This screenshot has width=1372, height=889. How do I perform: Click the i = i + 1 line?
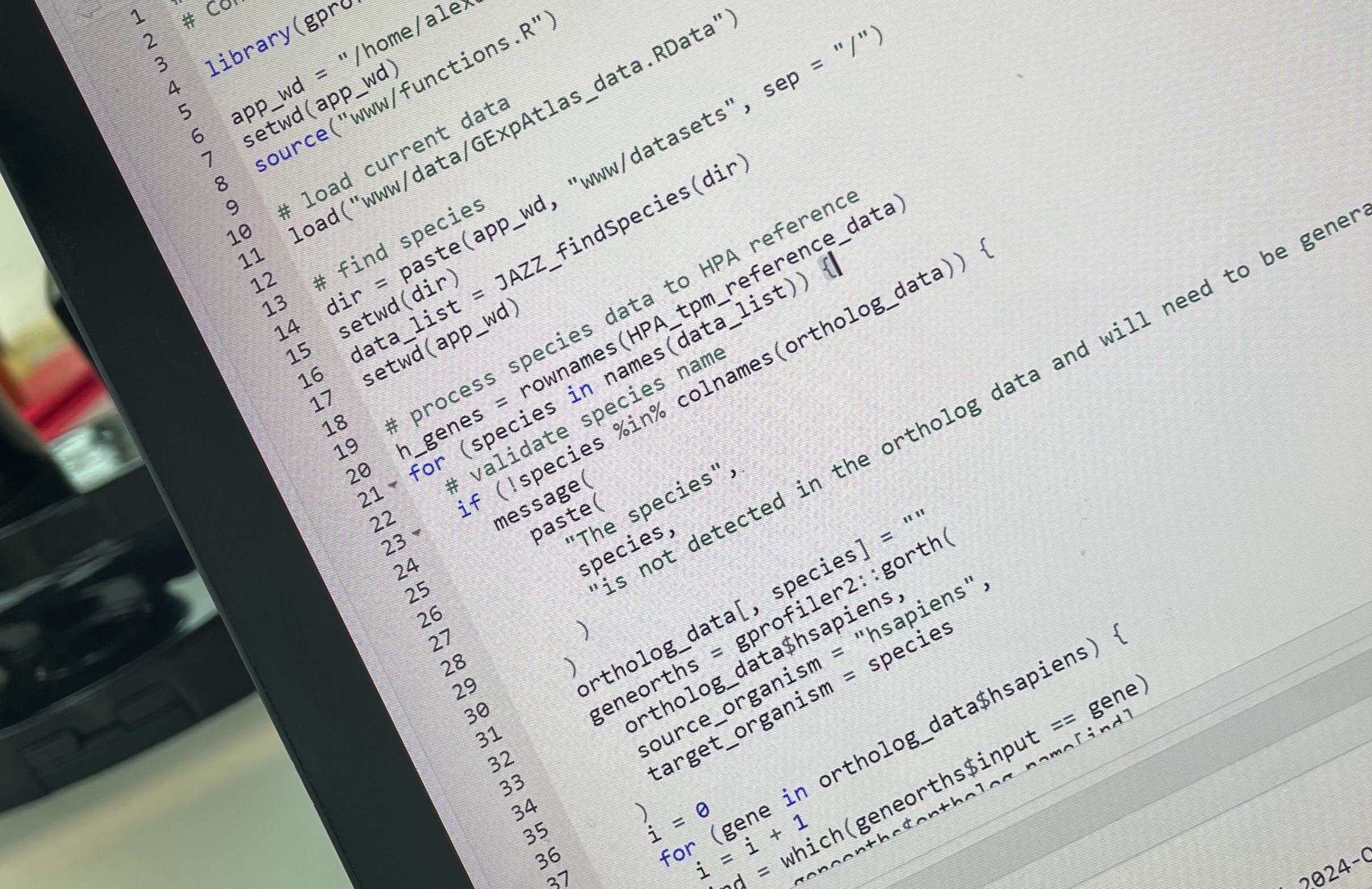(x=751, y=846)
